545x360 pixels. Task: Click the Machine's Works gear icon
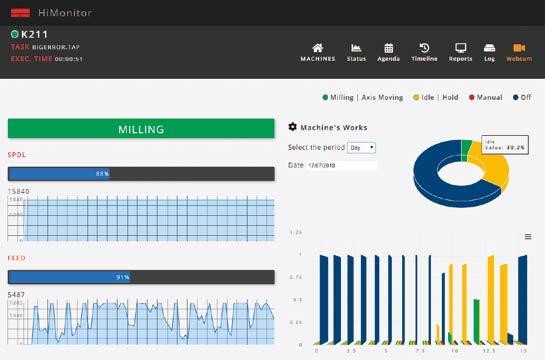[293, 127]
